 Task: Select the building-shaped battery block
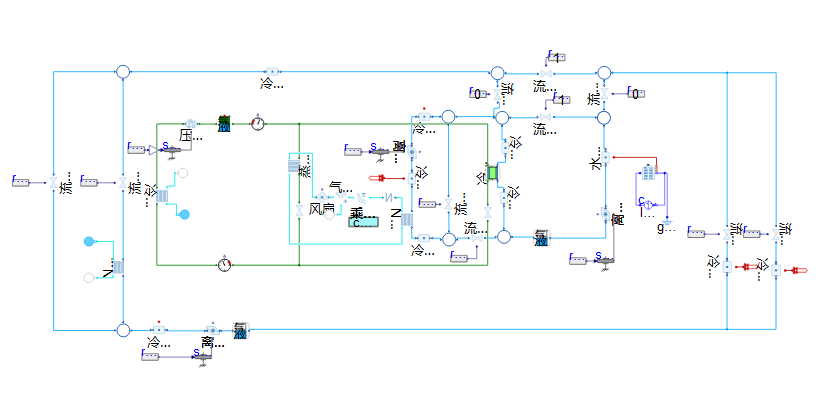point(647,174)
